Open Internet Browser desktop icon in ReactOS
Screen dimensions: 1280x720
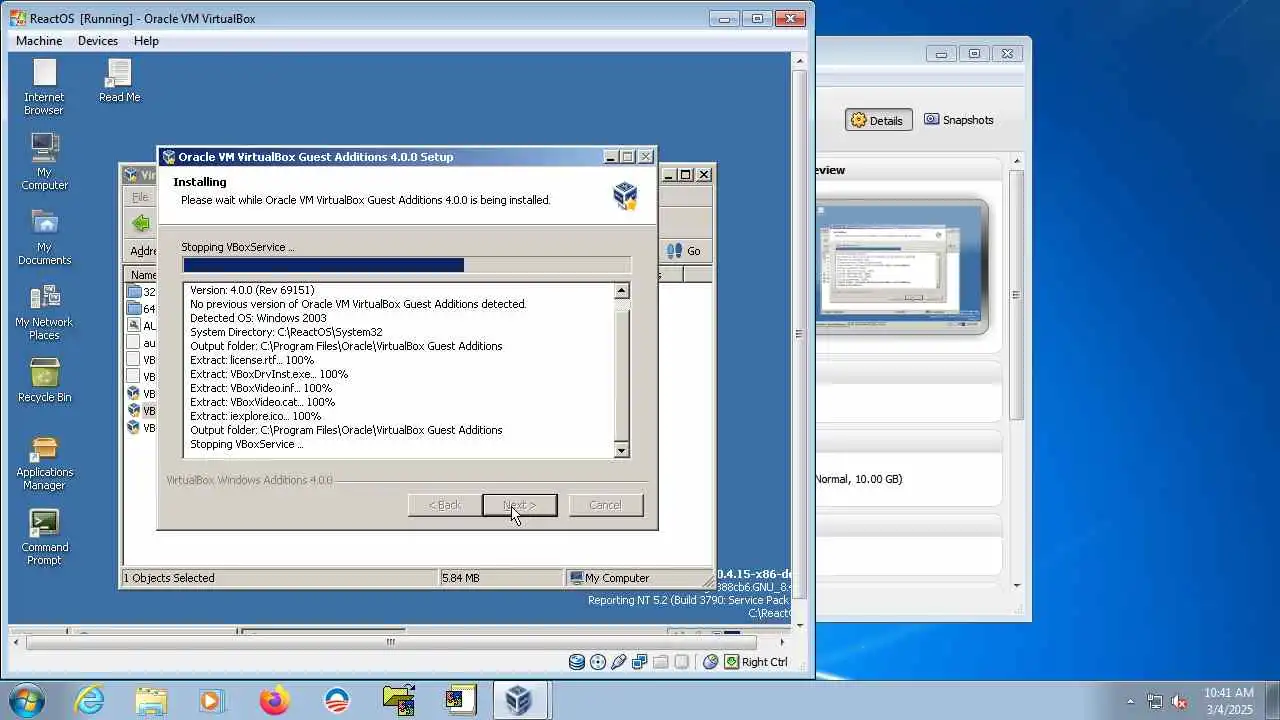44,87
